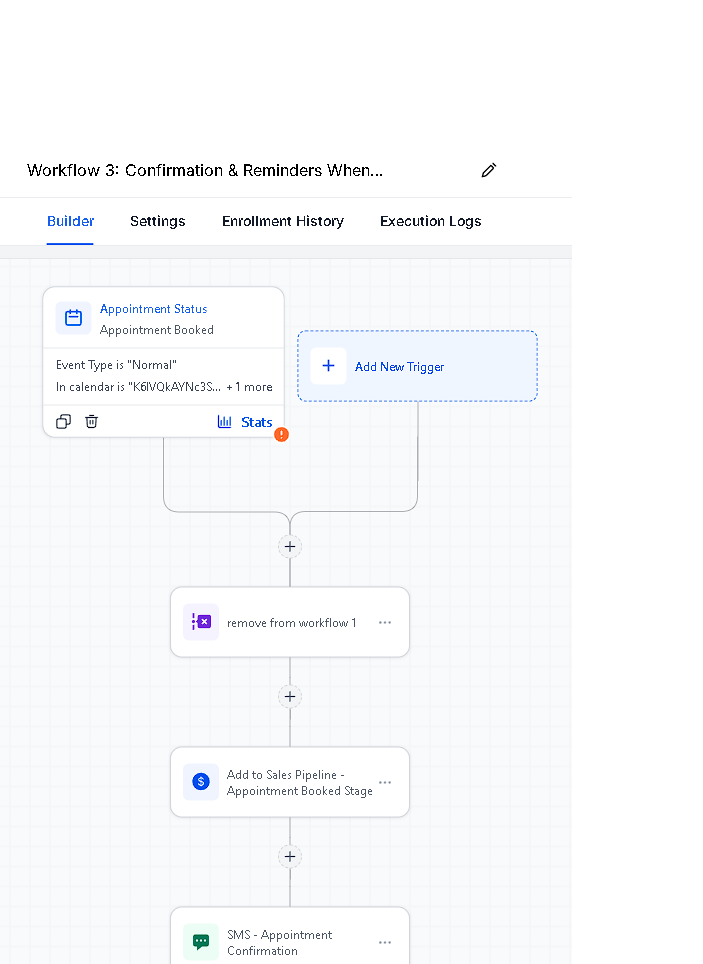
Task: Click the calendar filter showing '+ 1 more'
Action: point(164,387)
